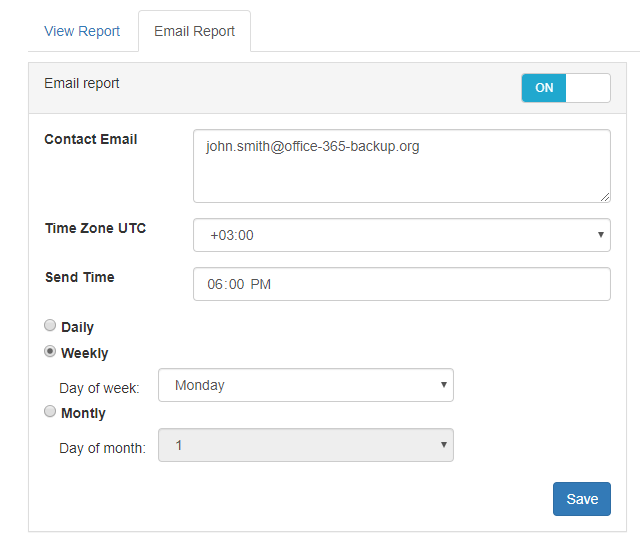This screenshot has height=533, width=640.
Task: Click the Save button
Action: point(582,499)
